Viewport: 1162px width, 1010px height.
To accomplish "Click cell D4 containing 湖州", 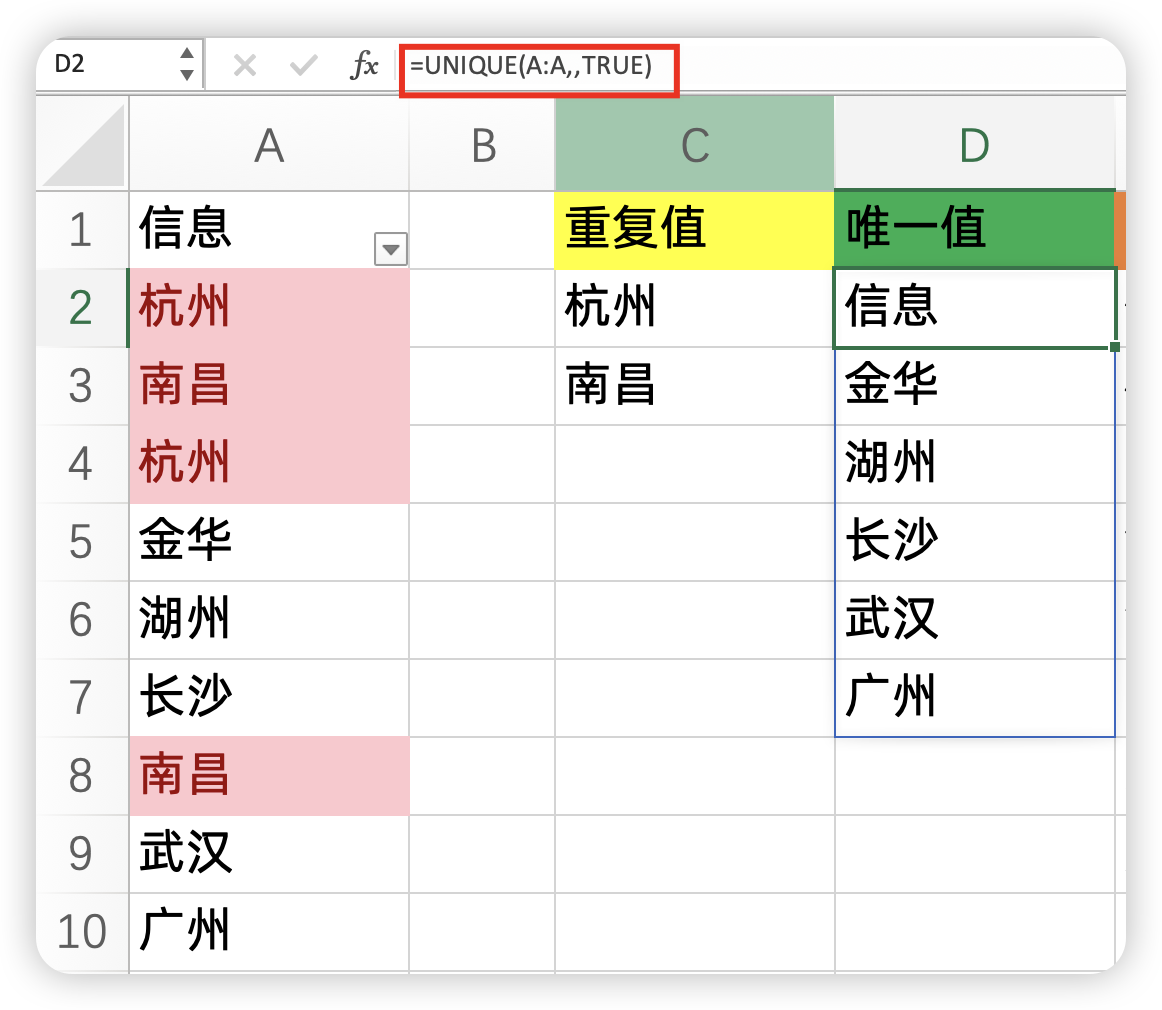I will 975,464.
